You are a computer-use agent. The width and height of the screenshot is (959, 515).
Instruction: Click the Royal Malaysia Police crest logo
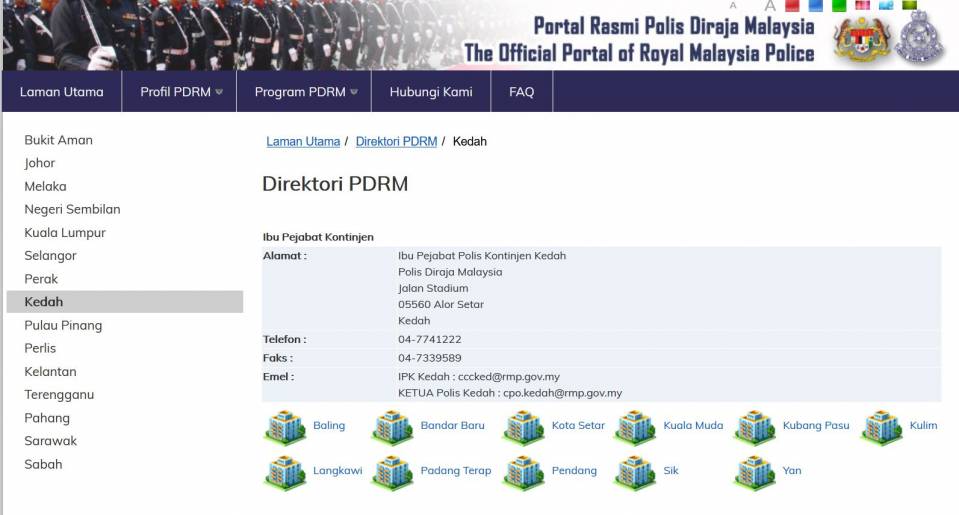pos(919,38)
